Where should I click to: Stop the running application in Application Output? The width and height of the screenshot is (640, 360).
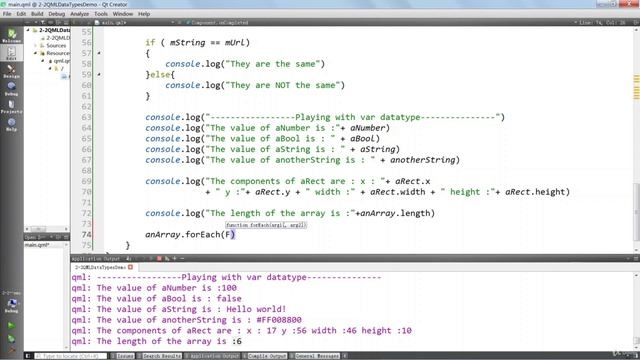click(159, 258)
